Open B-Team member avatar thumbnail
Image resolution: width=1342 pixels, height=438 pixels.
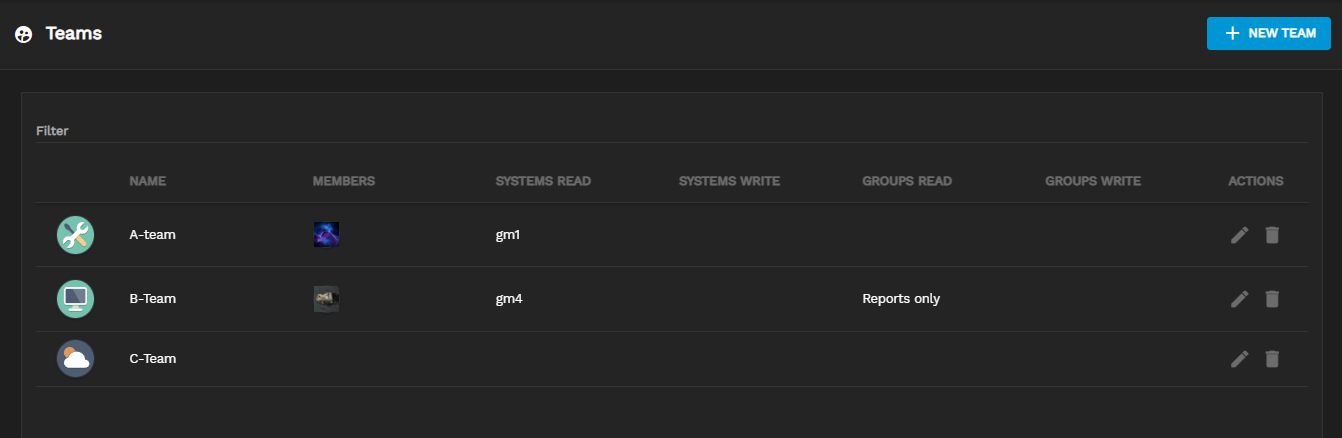tap(326, 298)
